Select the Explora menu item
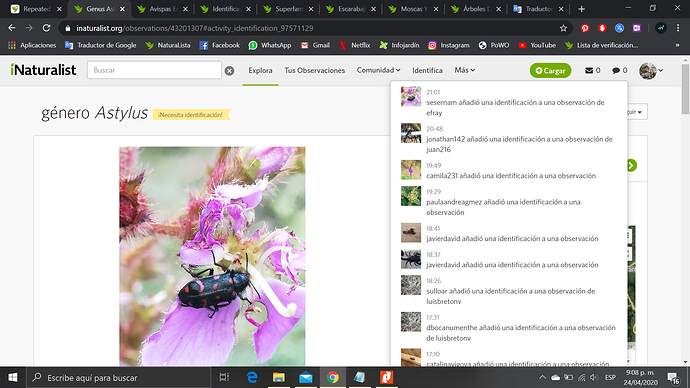The image size is (690, 388). point(260,70)
